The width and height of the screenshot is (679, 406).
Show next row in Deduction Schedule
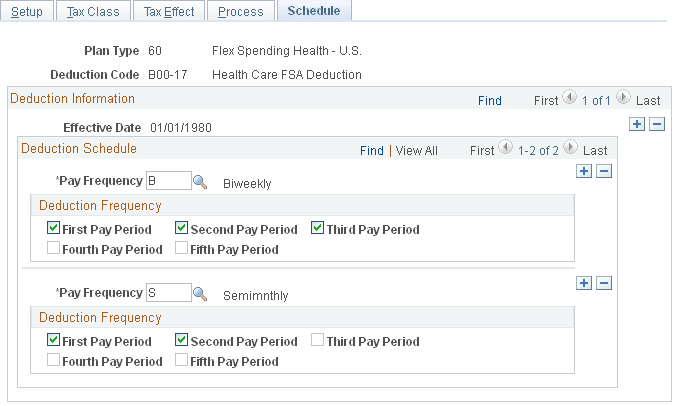click(570, 149)
